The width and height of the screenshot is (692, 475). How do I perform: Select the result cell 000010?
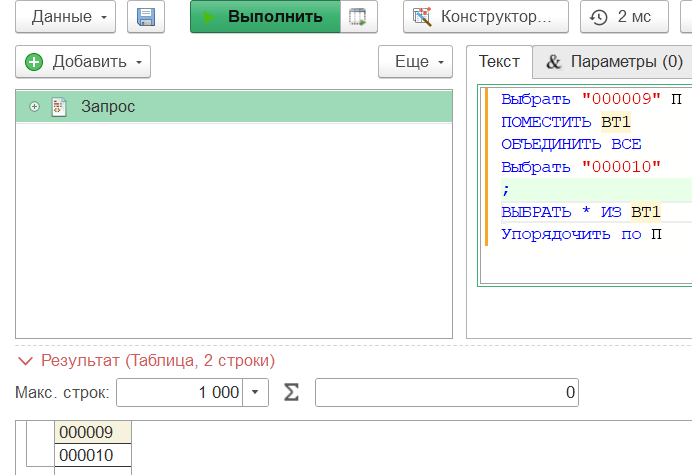[x=93, y=455]
